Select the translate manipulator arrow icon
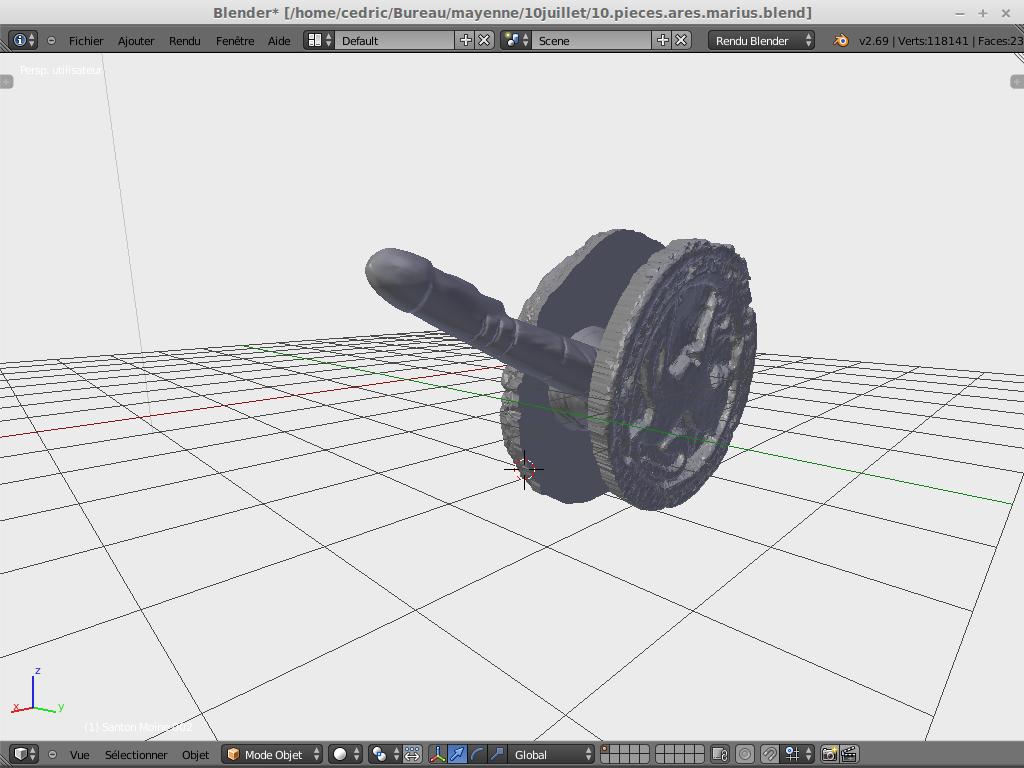The image size is (1024, 768). tap(457, 754)
